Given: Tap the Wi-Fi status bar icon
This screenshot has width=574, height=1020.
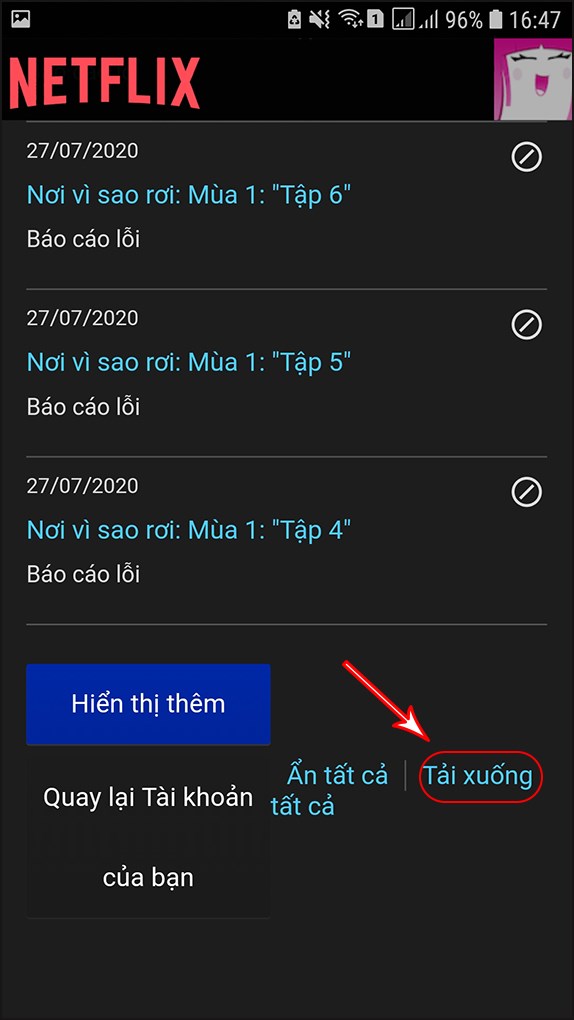Looking at the screenshot, I should [x=352, y=20].
